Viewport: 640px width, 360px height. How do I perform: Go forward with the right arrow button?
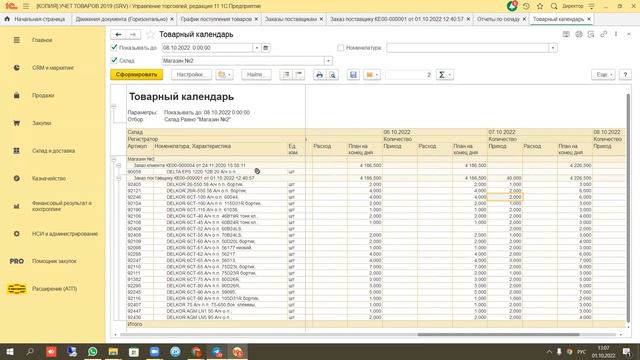pyautogui.click(x=133, y=35)
